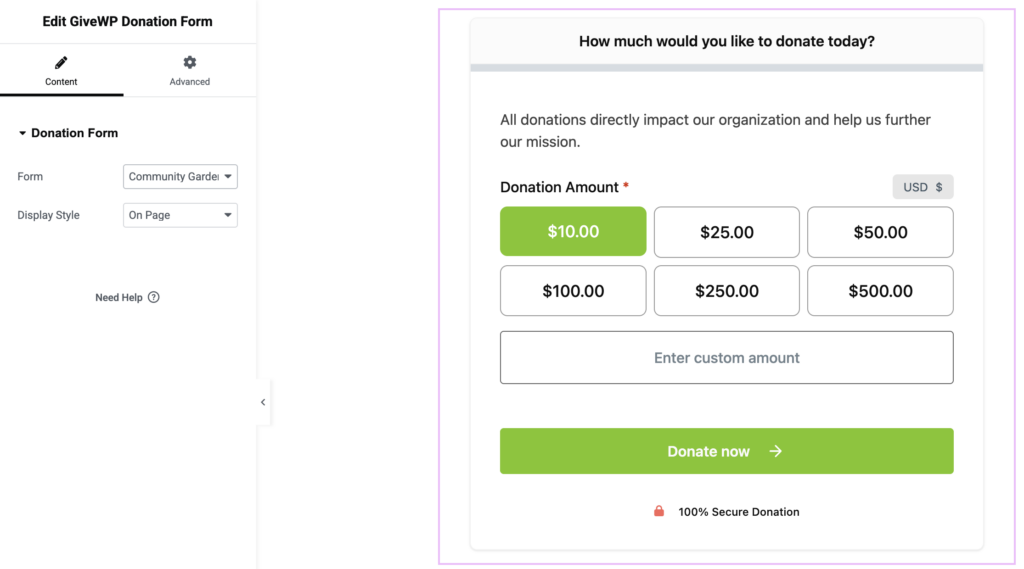Choose the $25.00 donation amount
Viewport: 1024px width, 569px height.
pos(727,232)
